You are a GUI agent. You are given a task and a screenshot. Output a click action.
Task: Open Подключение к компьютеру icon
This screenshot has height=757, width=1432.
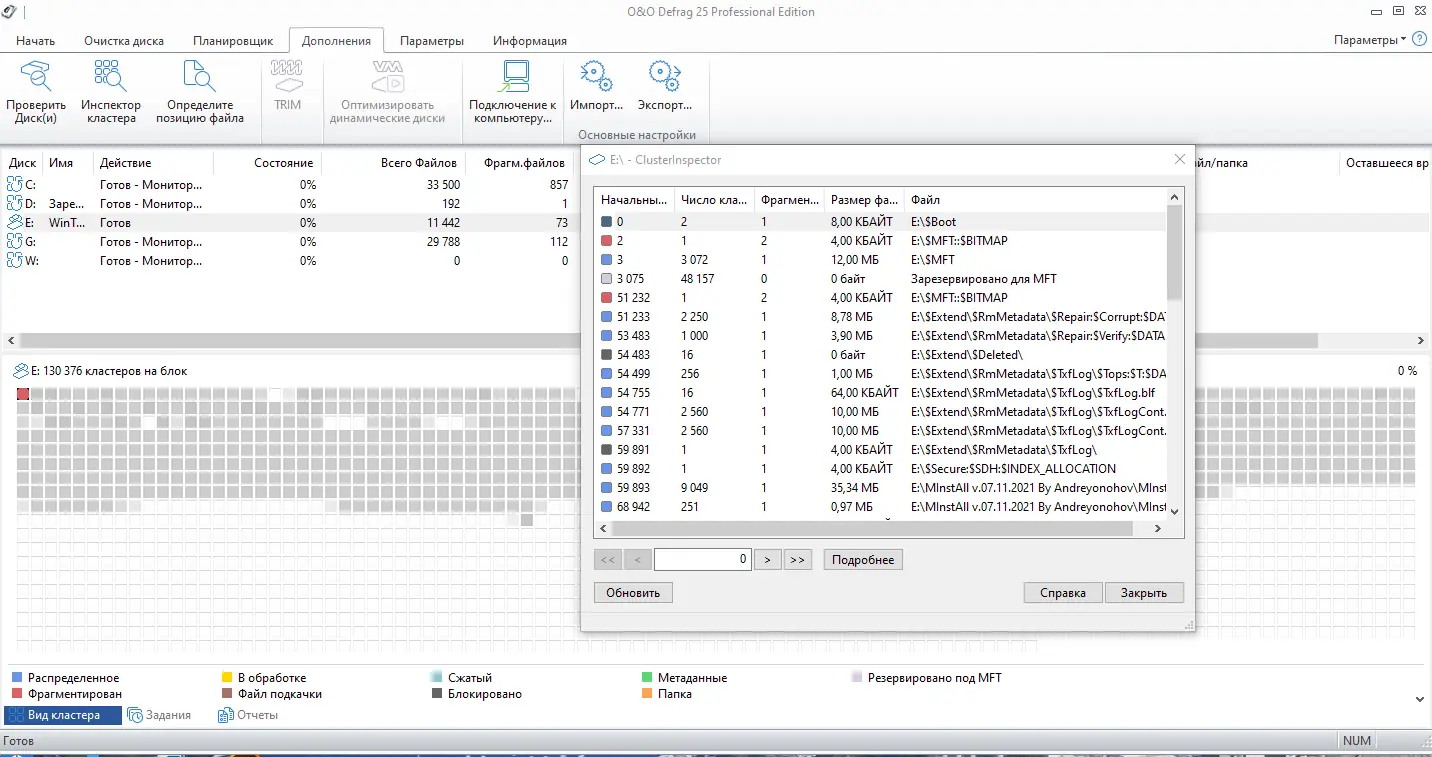pyautogui.click(x=512, y=77)
